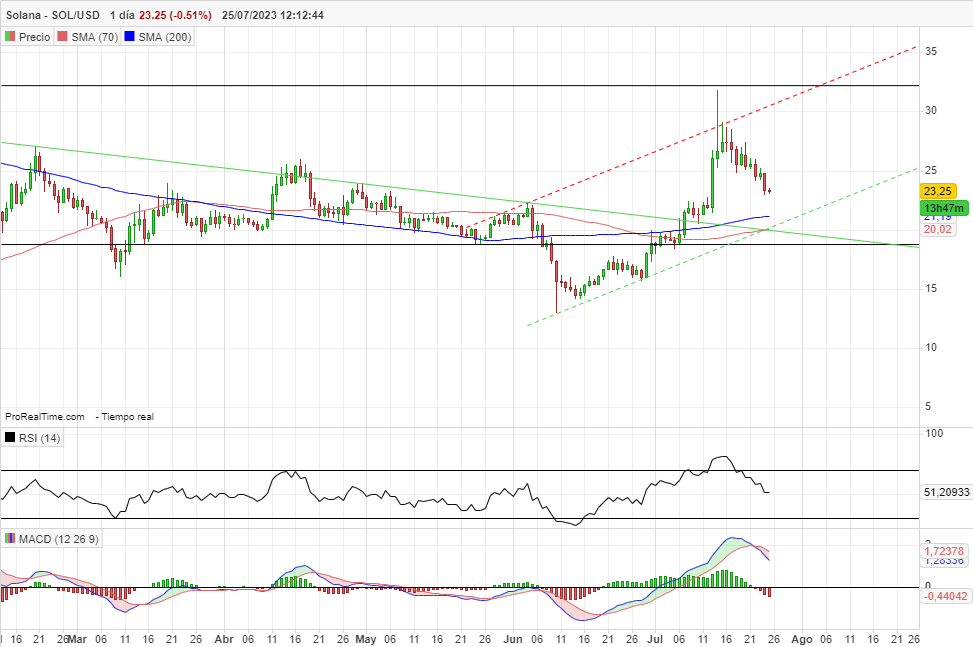Click the green and red Precio color swatch
This screenshot has width=973, height=647.
[10, 37]
